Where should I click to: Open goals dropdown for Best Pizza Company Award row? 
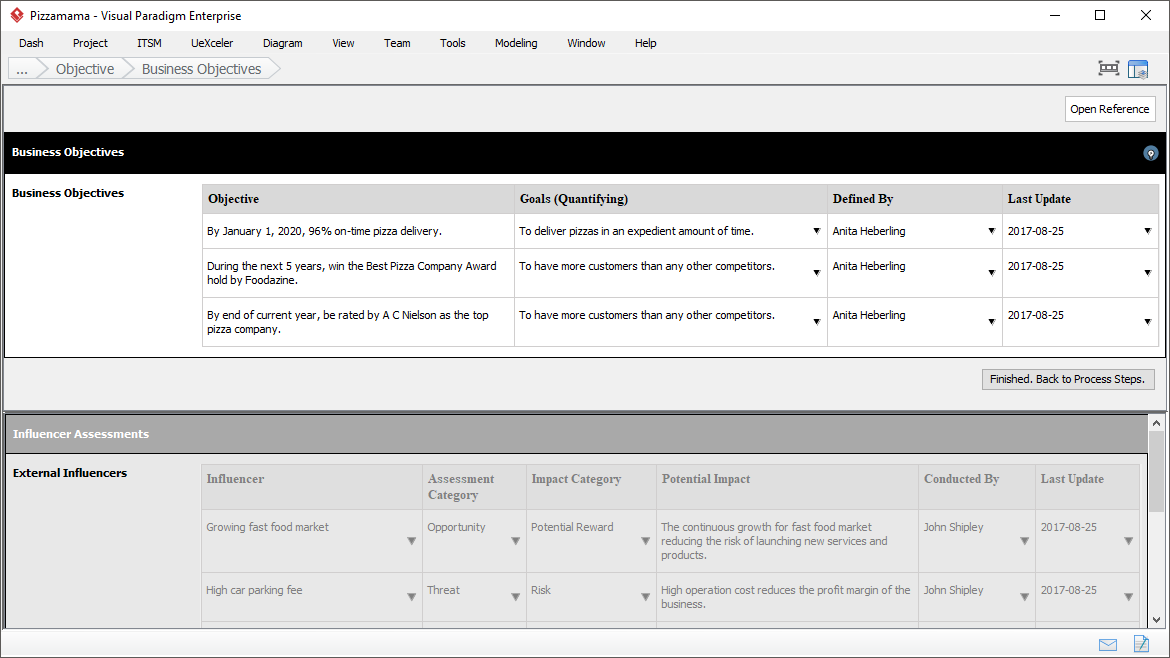tap(816, 273)
